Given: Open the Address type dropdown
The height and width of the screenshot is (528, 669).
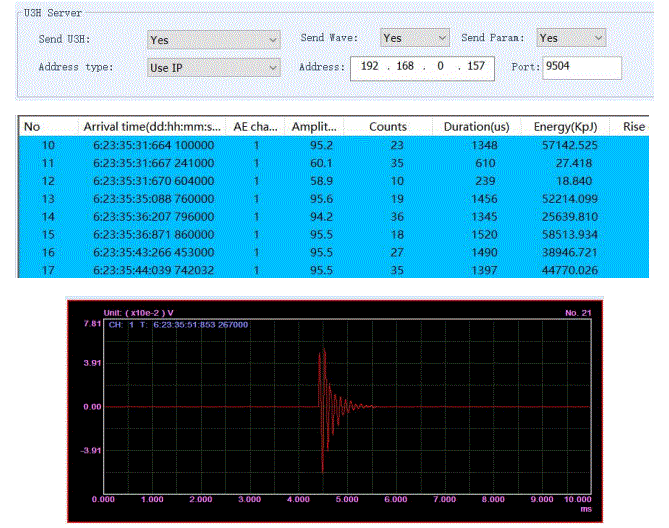Looking at the screenshot, I should [x=213, y=67].
